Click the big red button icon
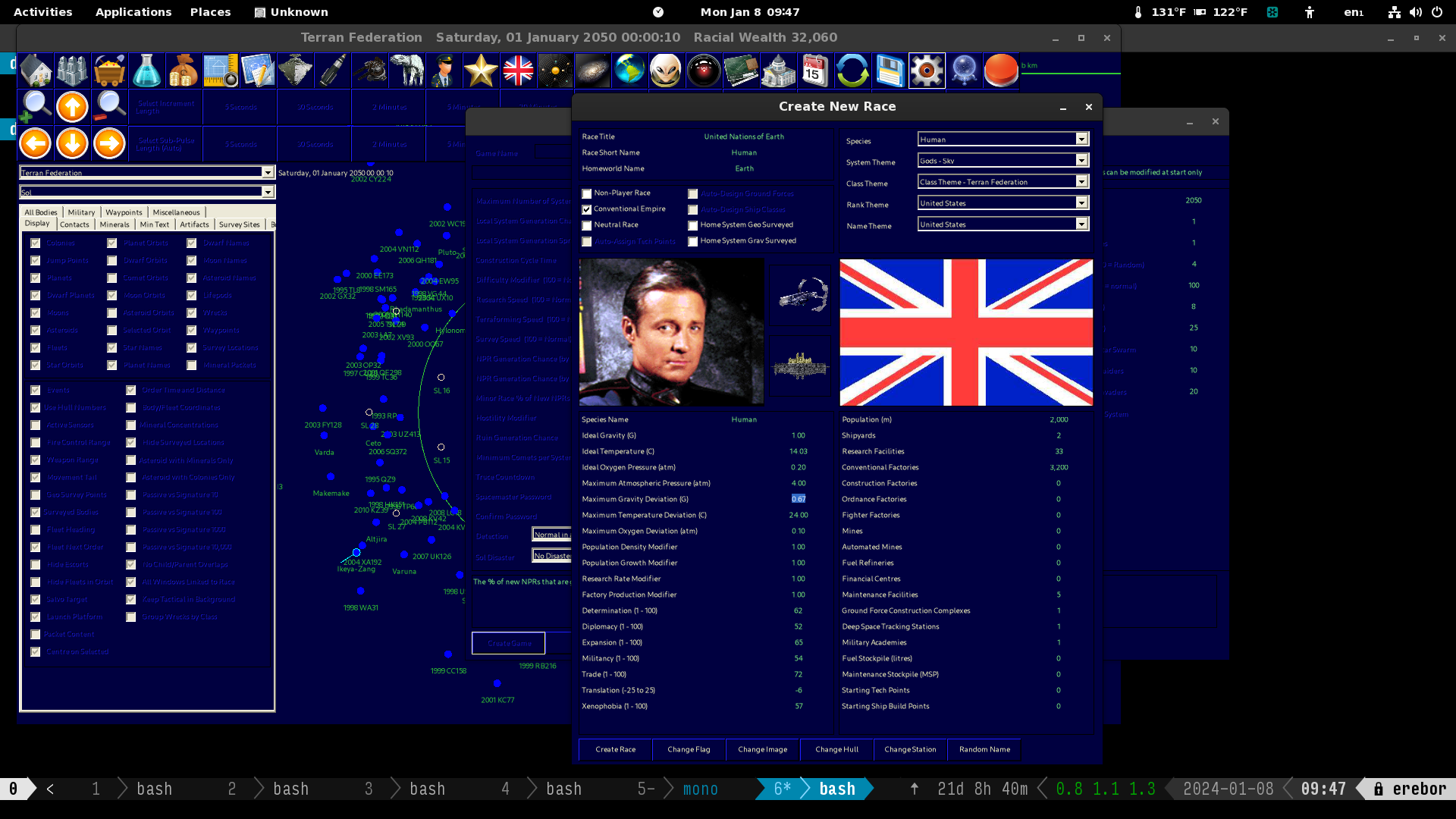The width and height of the screenshot is (1456, 819). click(1001, 71)
